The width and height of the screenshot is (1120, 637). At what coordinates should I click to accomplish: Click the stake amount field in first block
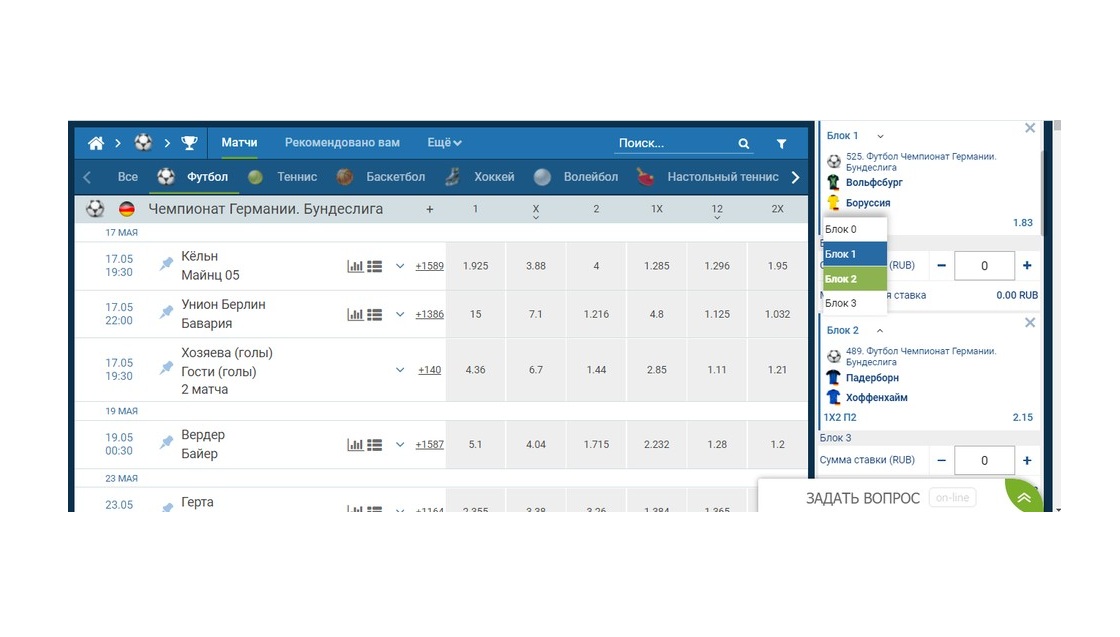click(984, 266)
